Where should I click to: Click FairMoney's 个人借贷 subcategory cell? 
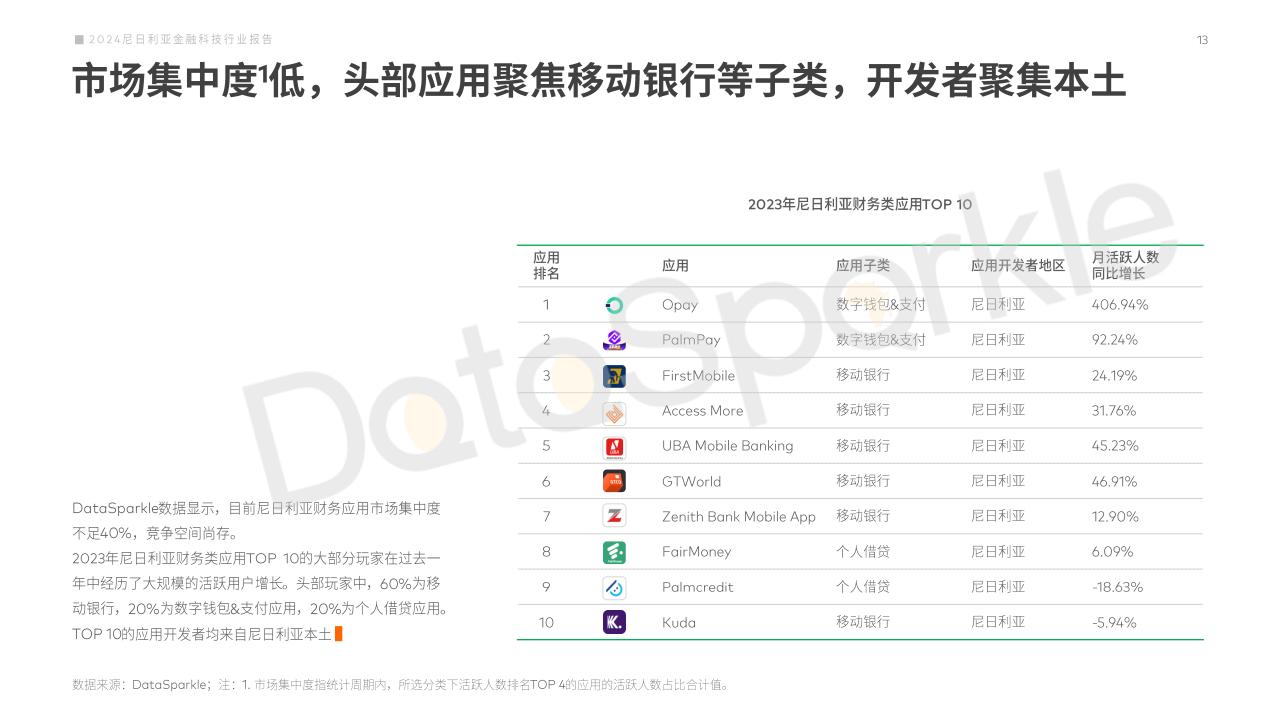pos(863,552)
